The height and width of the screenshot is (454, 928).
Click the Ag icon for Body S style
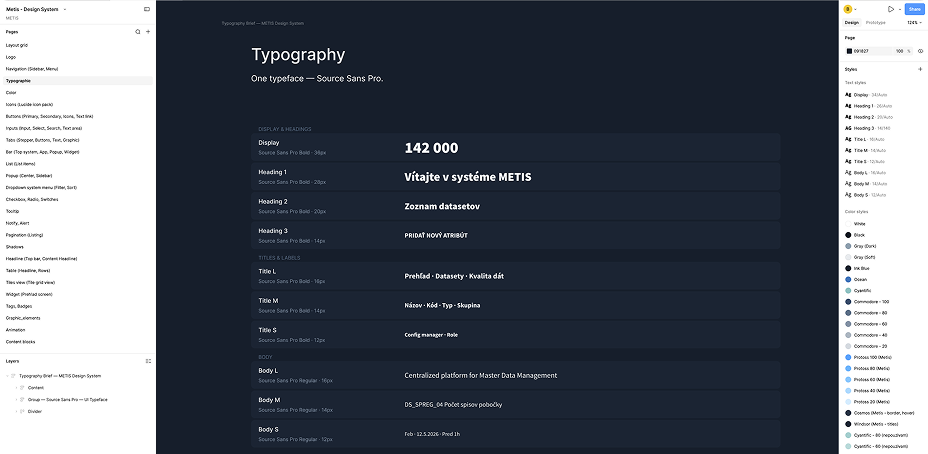pyautogui.click(x=848, y=195)
